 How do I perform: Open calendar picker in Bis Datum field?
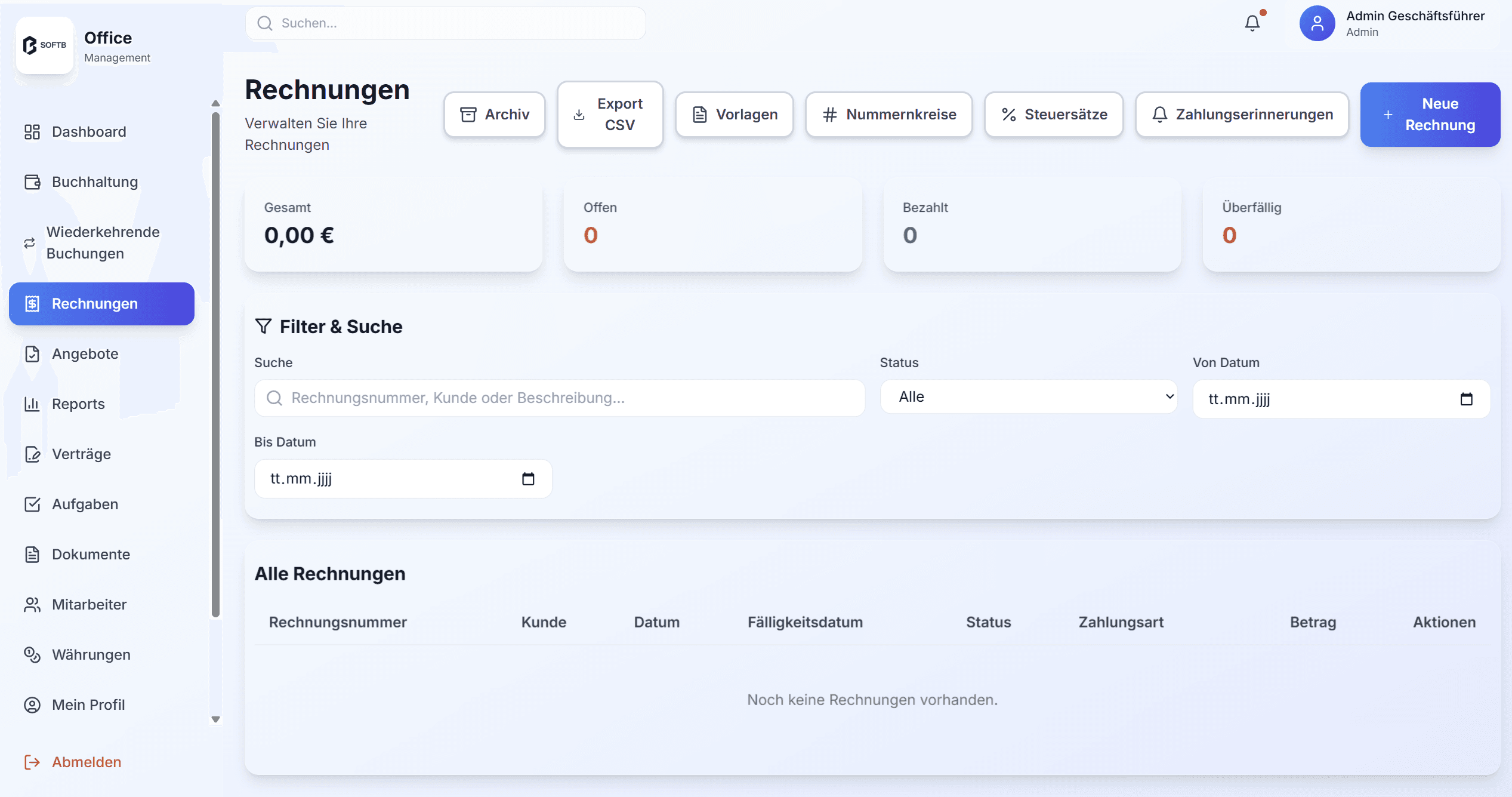pos(528,479)
